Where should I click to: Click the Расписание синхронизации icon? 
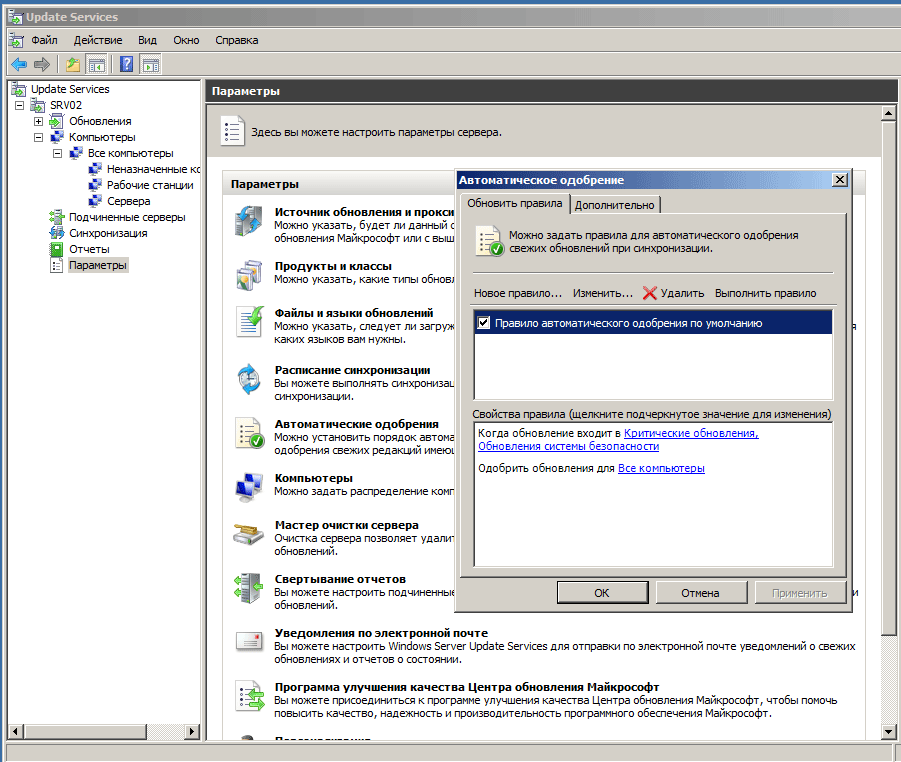click(248, 379)
